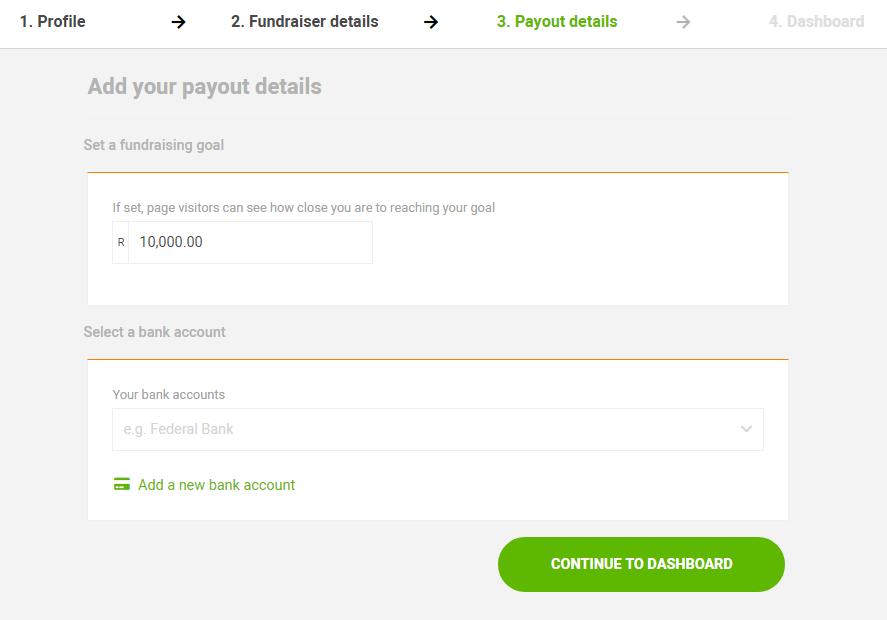The image size is (887, 620).
Task: Open the Your bank accounts combo box
Action: pyautogui.click(x=420, y=429)
